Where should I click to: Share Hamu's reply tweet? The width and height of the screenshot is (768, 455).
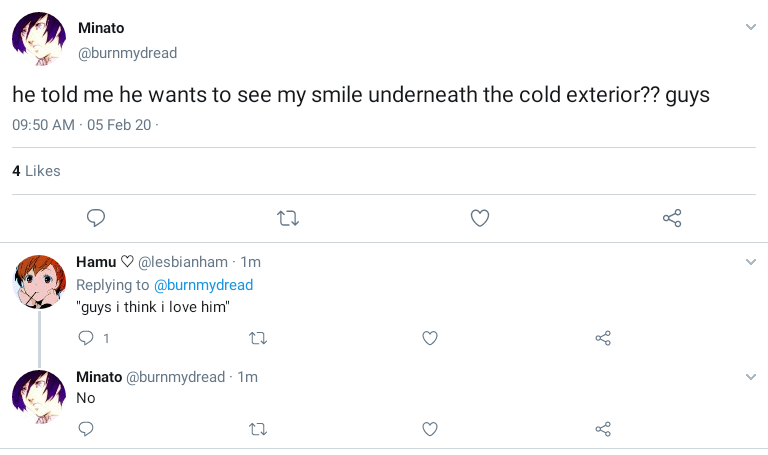tap(603, 338)
